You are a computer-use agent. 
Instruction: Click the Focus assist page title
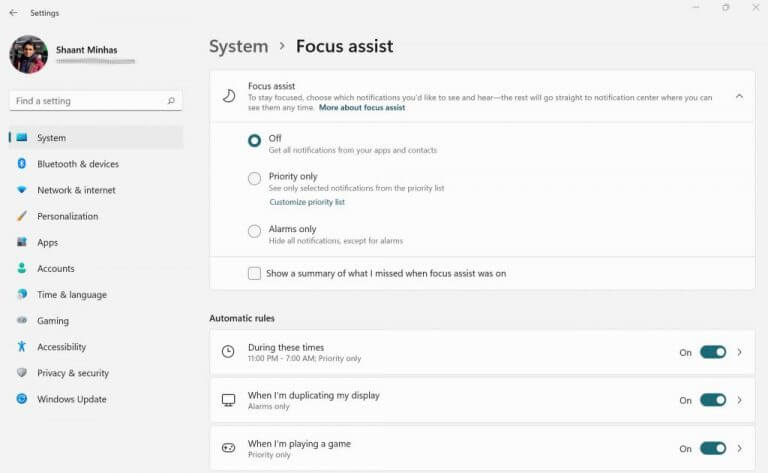tap(344, 47)
